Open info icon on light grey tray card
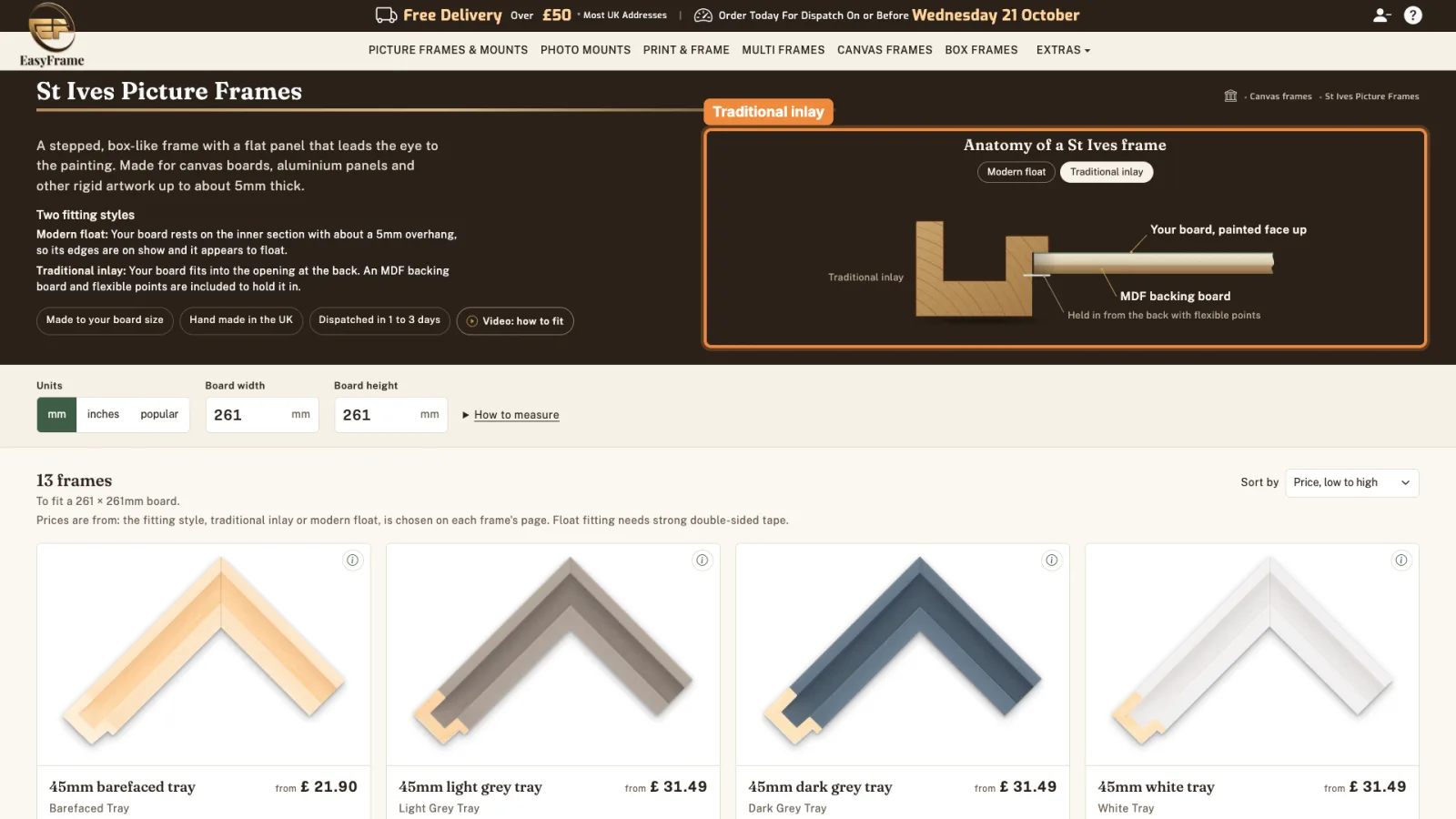 click(x=703, y=561)
